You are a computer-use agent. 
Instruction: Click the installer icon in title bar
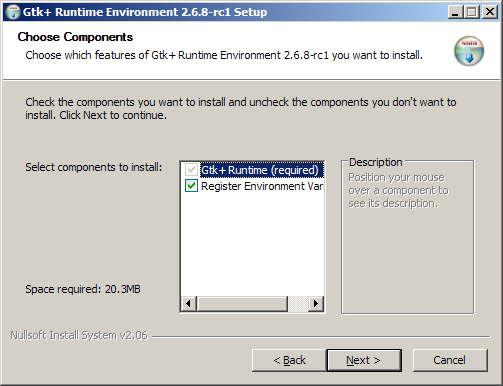click(13, 12)
